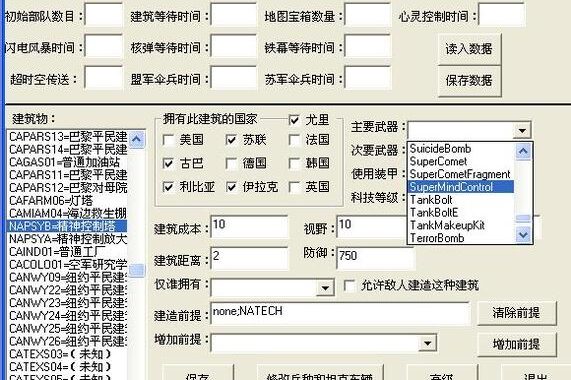Screen dimensions: 571x380
Task: Choose SuperCometFragment weapon entry
Action: [x=460, y=174]
